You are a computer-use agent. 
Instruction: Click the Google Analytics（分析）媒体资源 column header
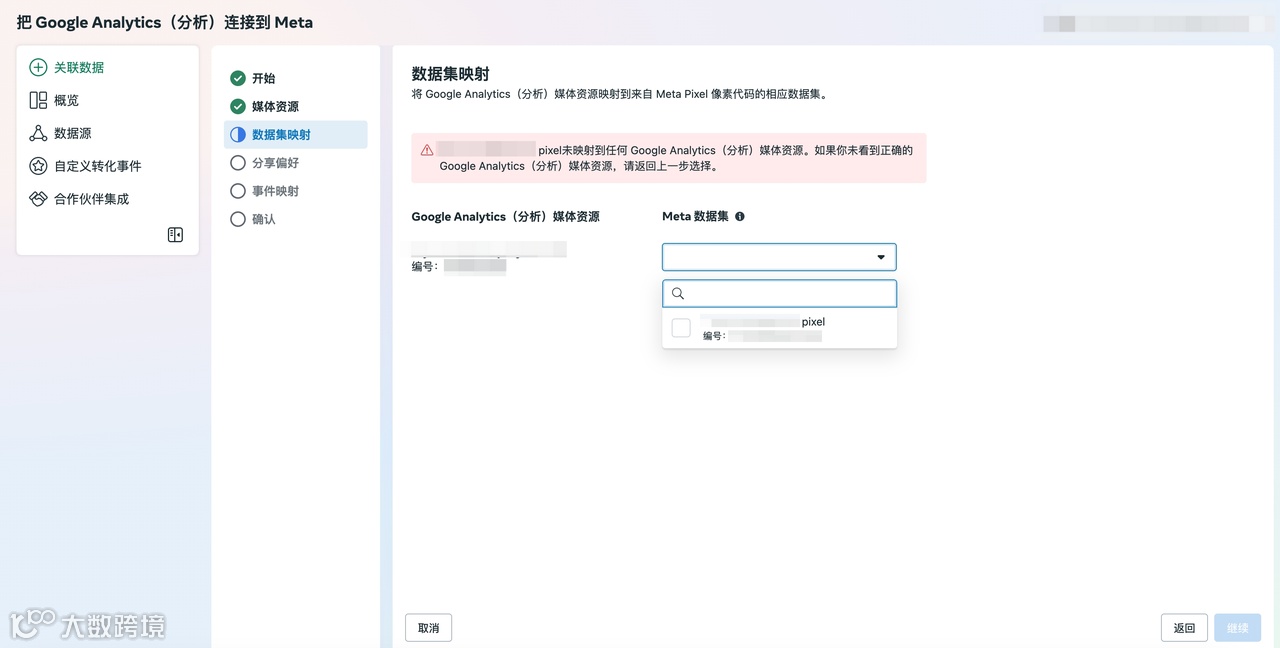(x=506, y=216)
